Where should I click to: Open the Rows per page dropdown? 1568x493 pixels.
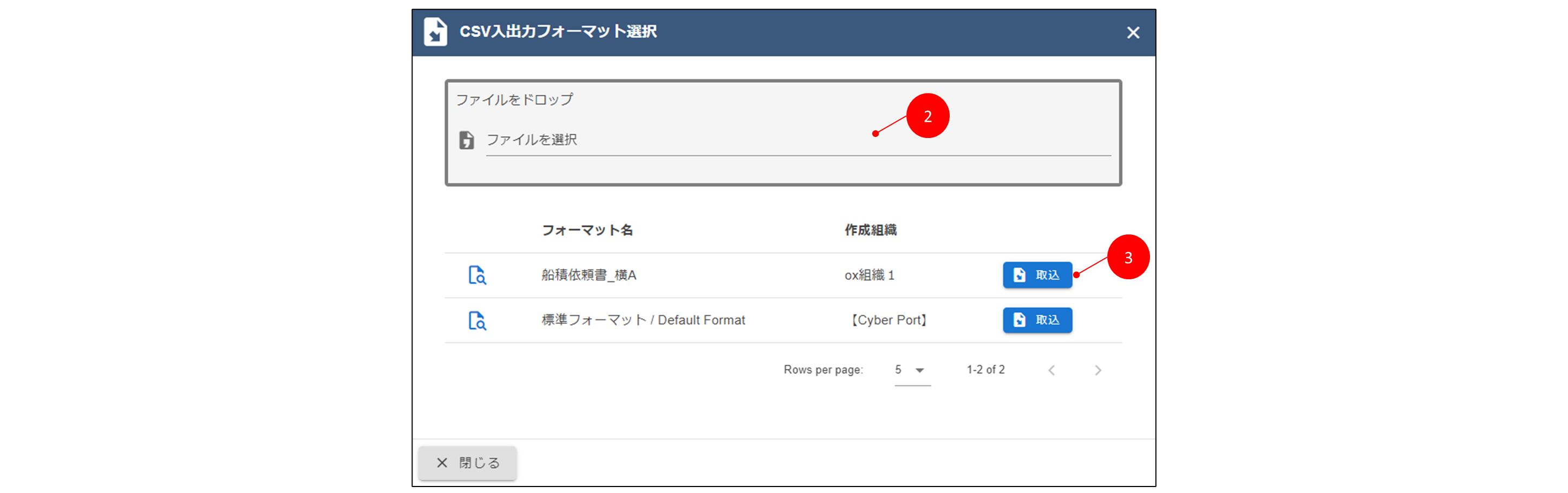pos(911,370)
